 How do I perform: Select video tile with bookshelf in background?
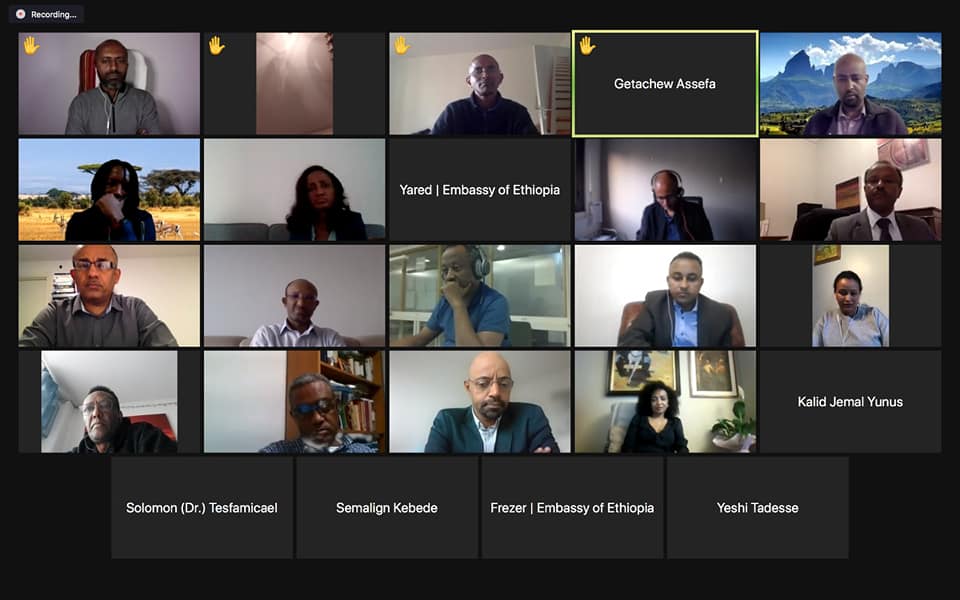pyautogui.click(x=294, y=402)
